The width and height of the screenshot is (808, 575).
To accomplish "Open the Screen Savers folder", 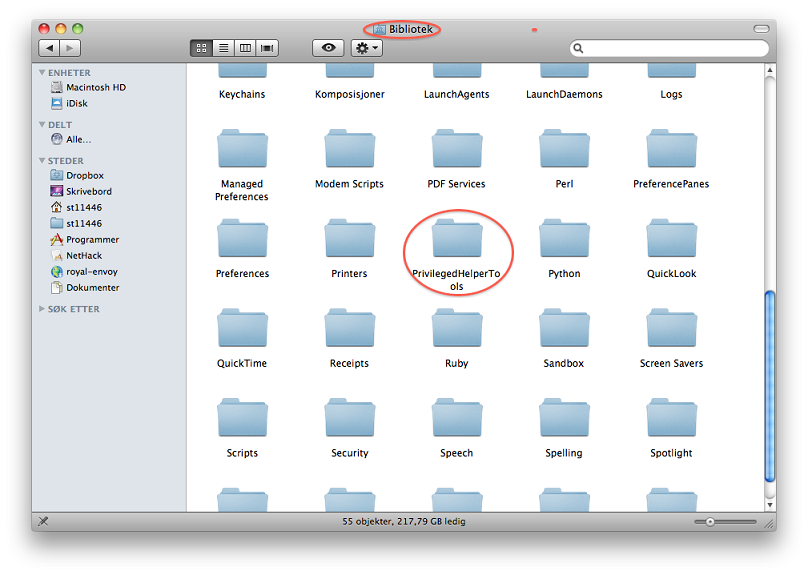I will 671,332.
